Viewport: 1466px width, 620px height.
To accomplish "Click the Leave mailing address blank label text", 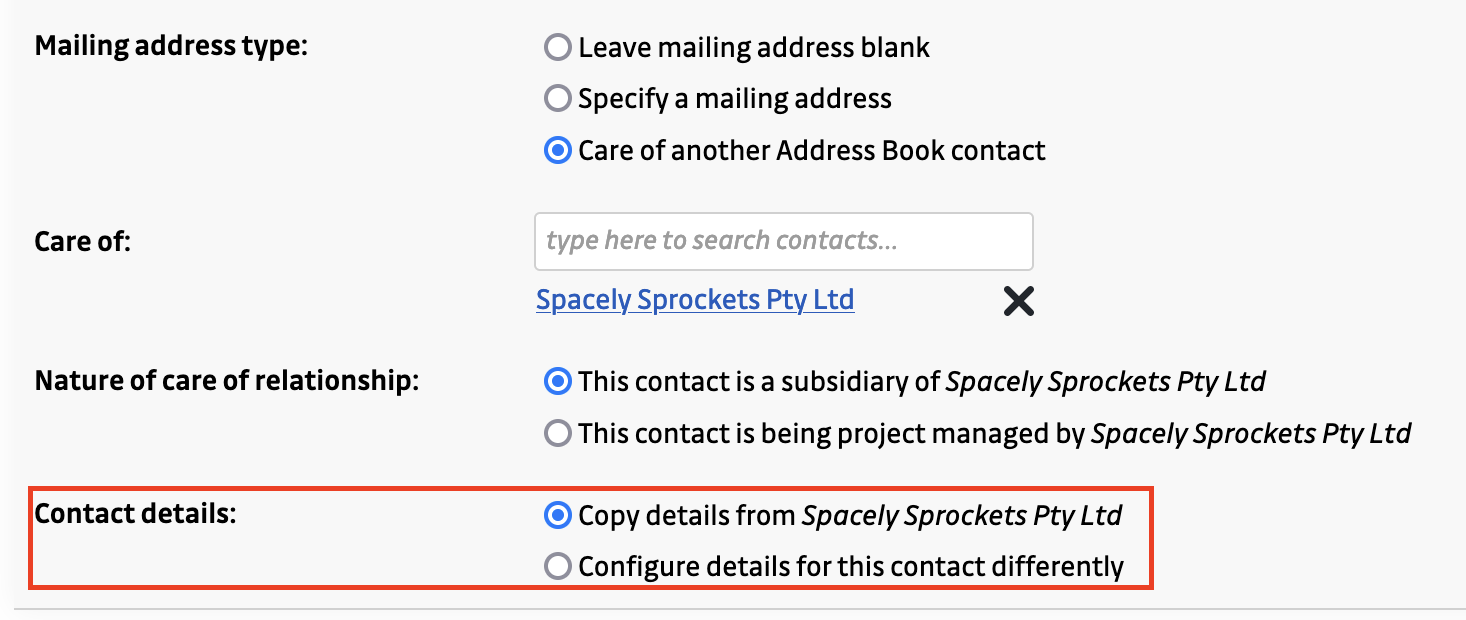I will [754, 47].
